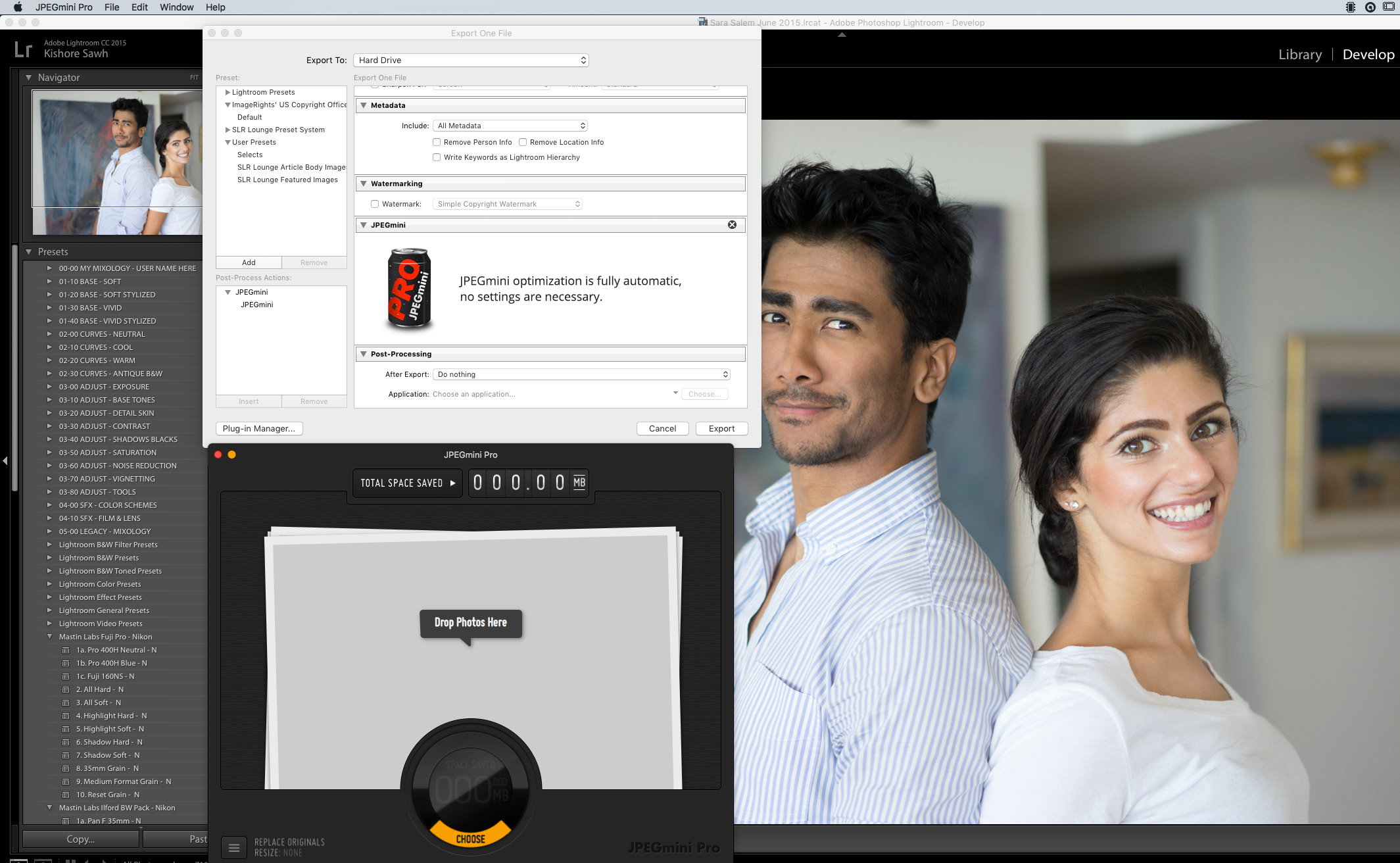Click the Export button

(721, 428)
